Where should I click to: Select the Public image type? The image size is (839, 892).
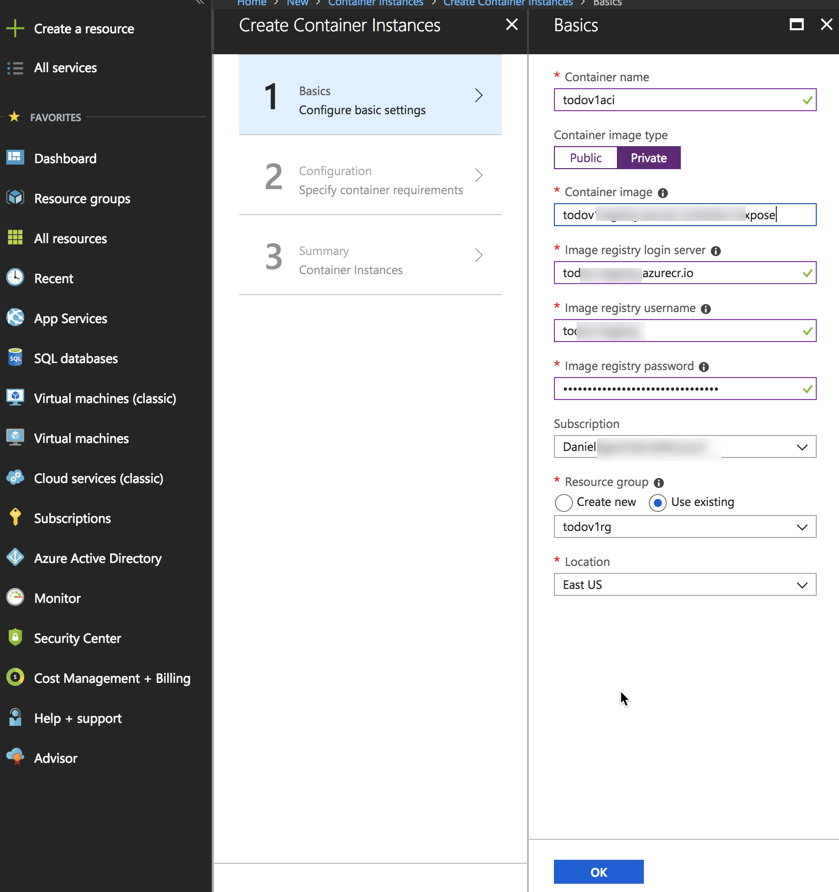coord(585,158)
